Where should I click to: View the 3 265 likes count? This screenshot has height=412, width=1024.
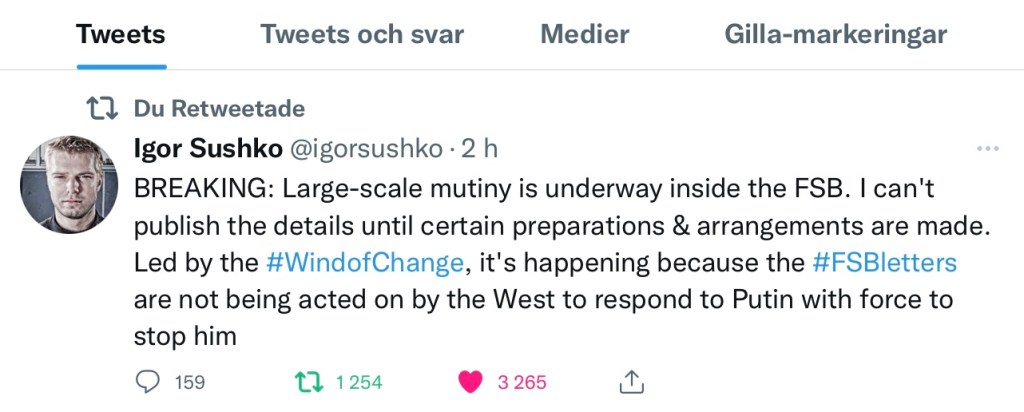(x=521, y=382)
